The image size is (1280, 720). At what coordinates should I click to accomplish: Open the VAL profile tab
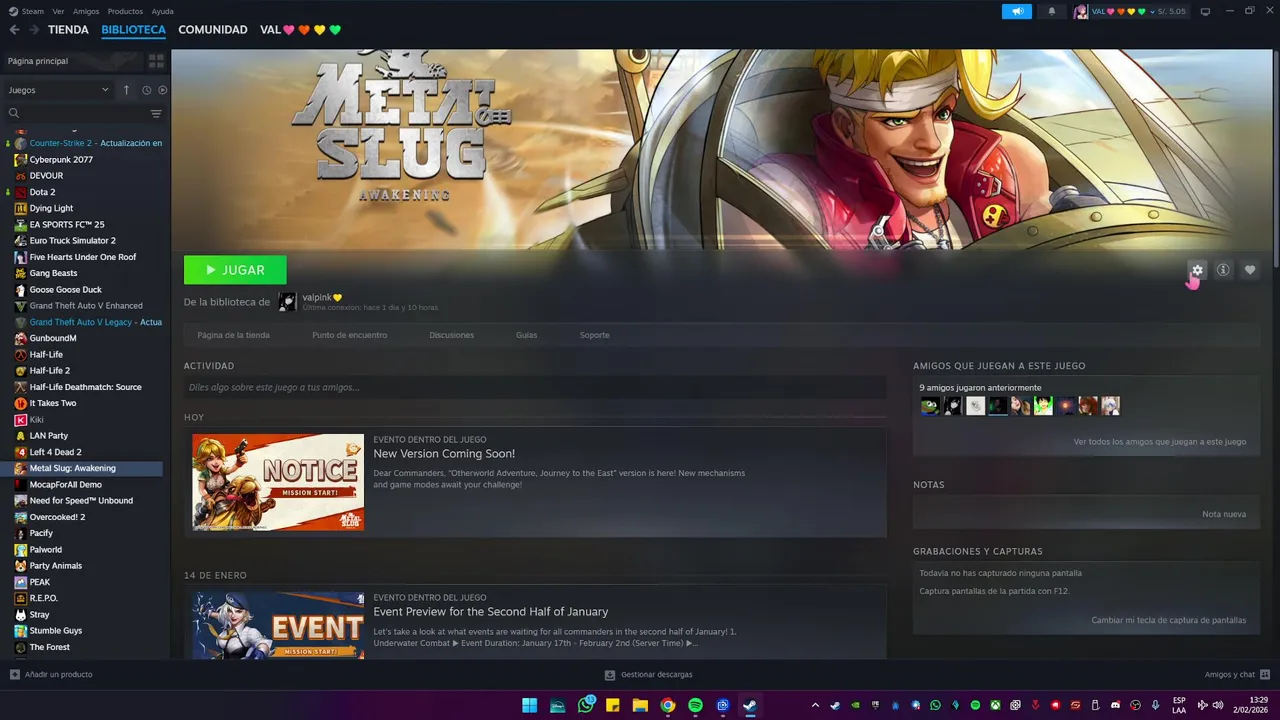300,30
